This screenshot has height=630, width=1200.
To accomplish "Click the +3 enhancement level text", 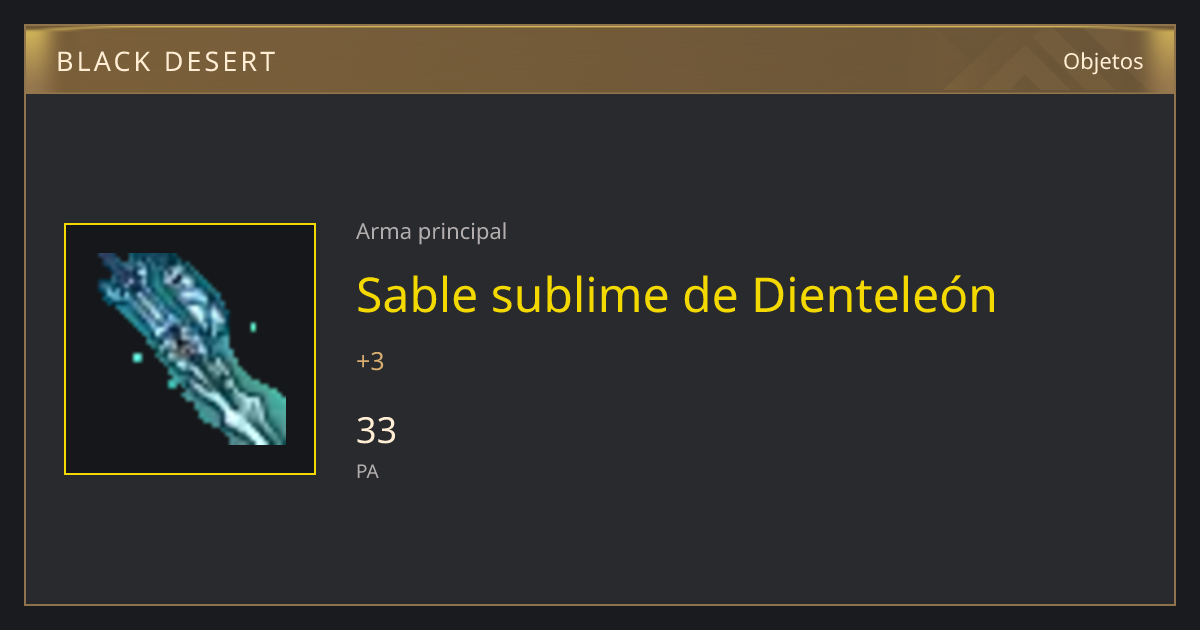I will tap(370, 361).
